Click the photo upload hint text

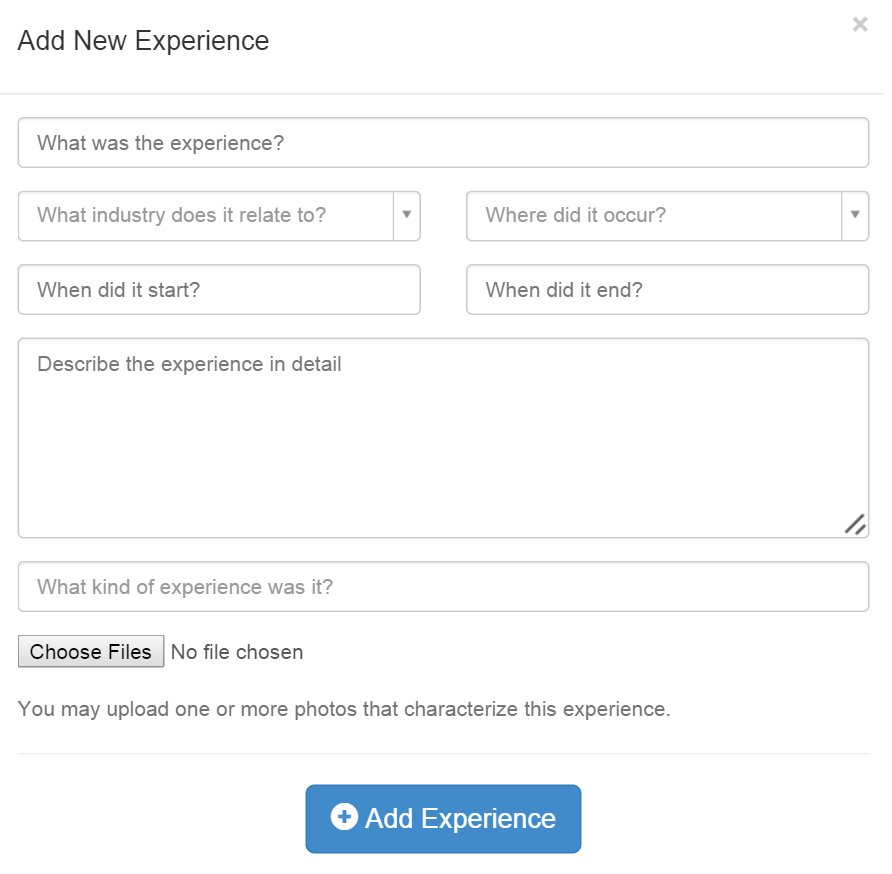click(344, 710)
